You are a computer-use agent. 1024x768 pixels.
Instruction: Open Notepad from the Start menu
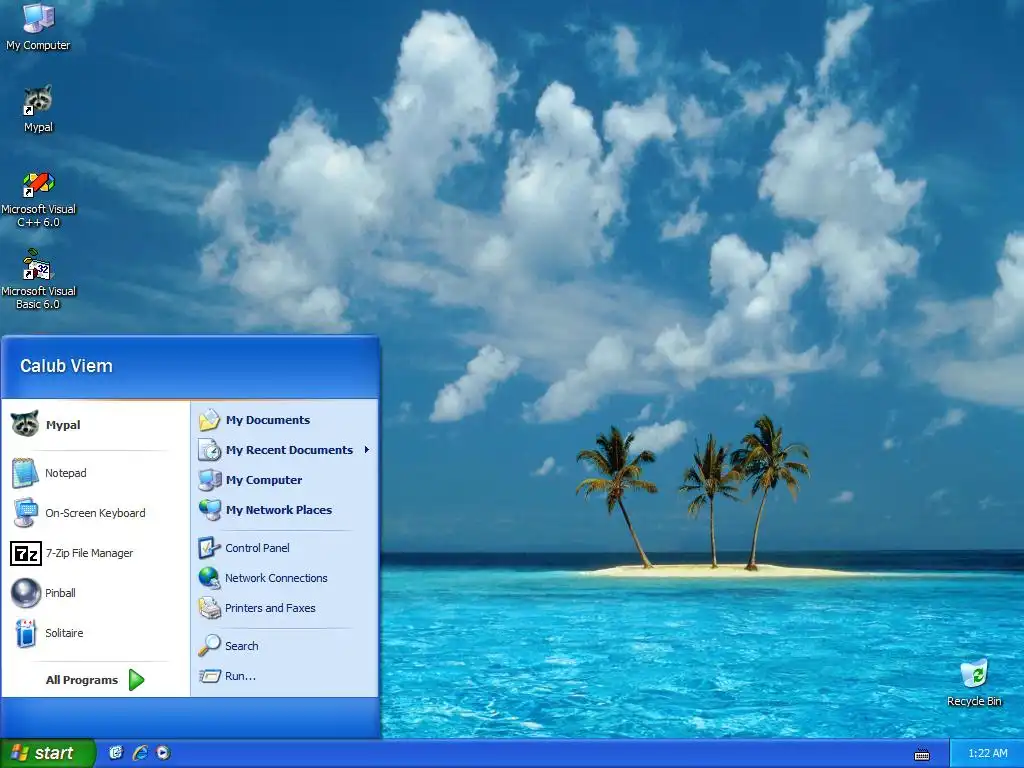click(95, 473)
